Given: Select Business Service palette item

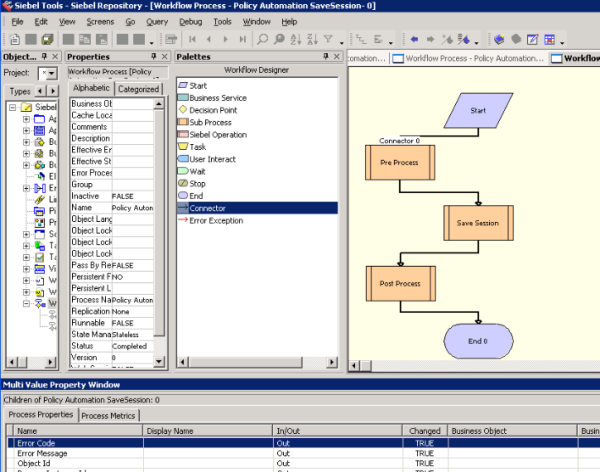Looking at the screenshot, I should (x=212, y=98).
